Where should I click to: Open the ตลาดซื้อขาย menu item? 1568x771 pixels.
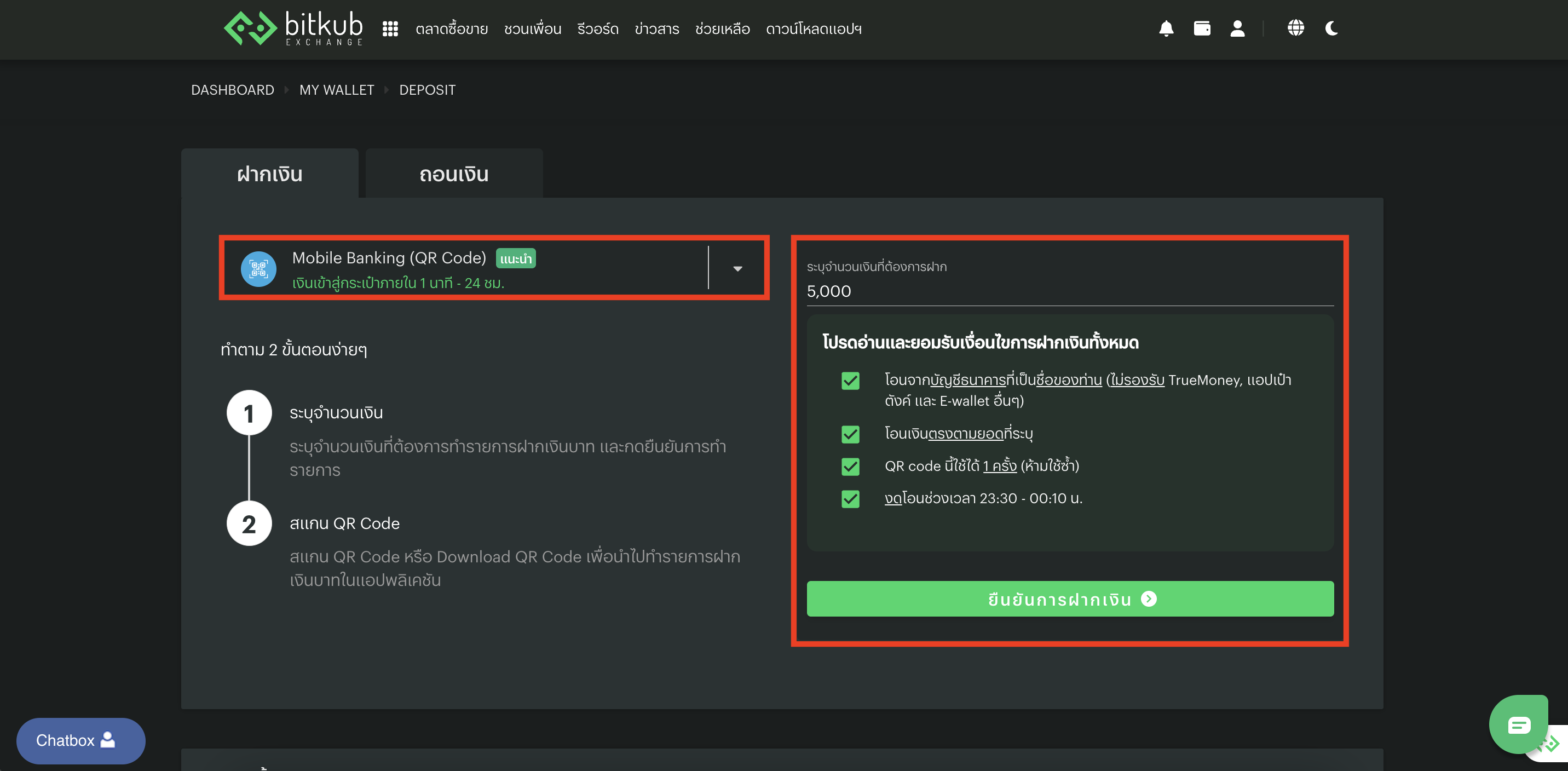point(451,29)
